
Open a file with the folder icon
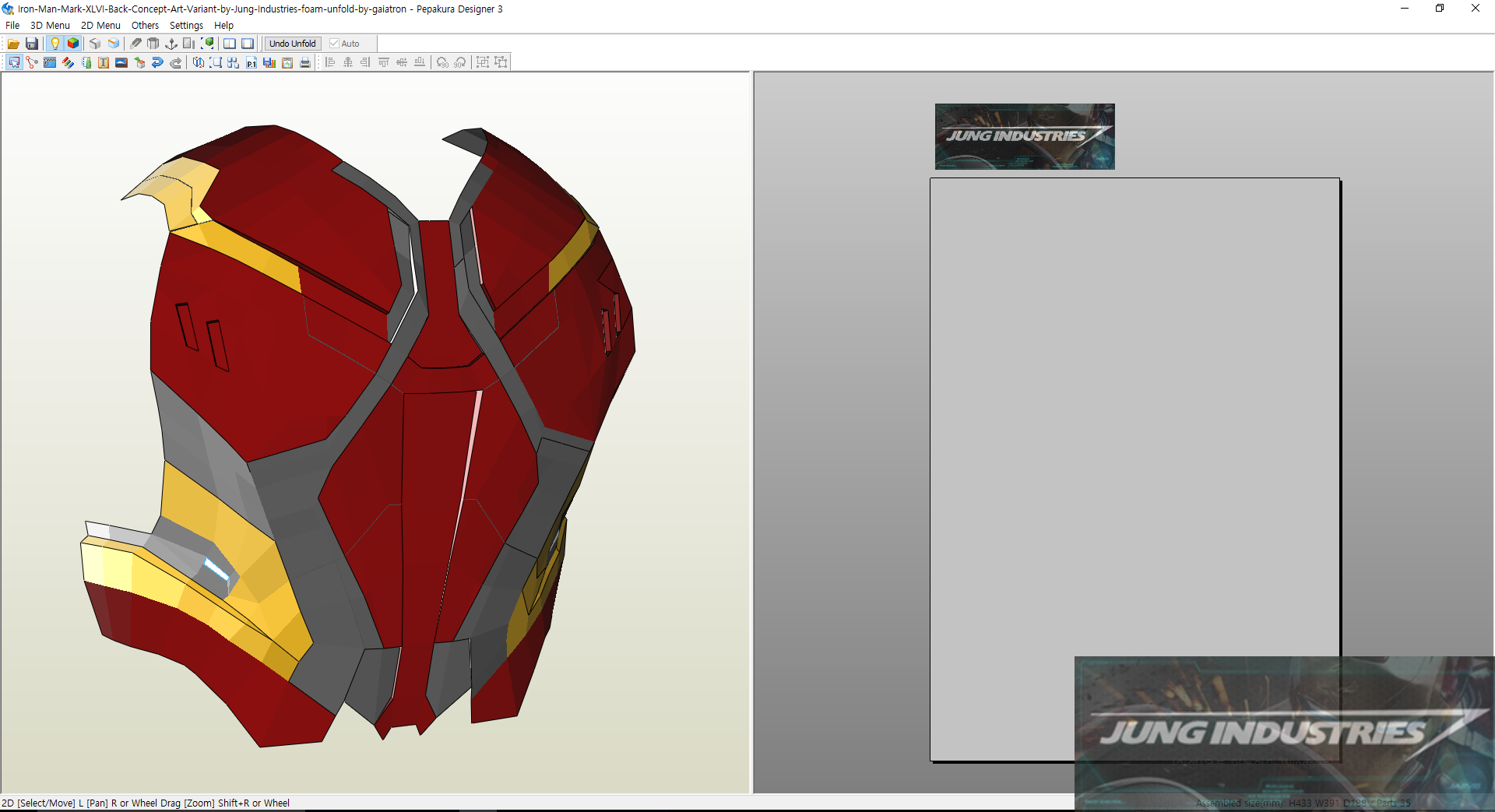coord(14,44)
